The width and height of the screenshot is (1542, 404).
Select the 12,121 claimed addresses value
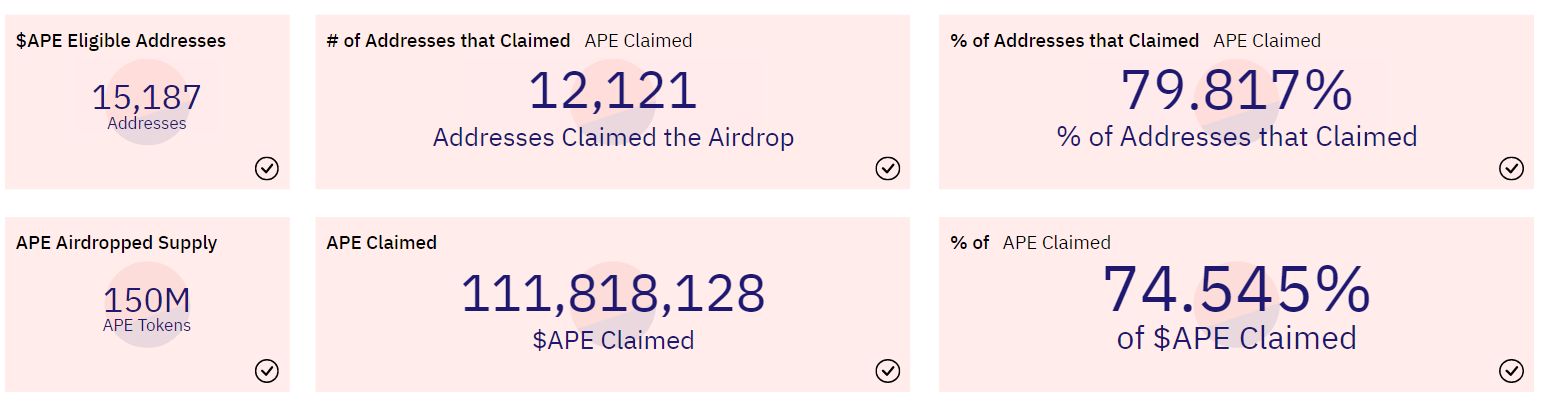click(612, 91)
